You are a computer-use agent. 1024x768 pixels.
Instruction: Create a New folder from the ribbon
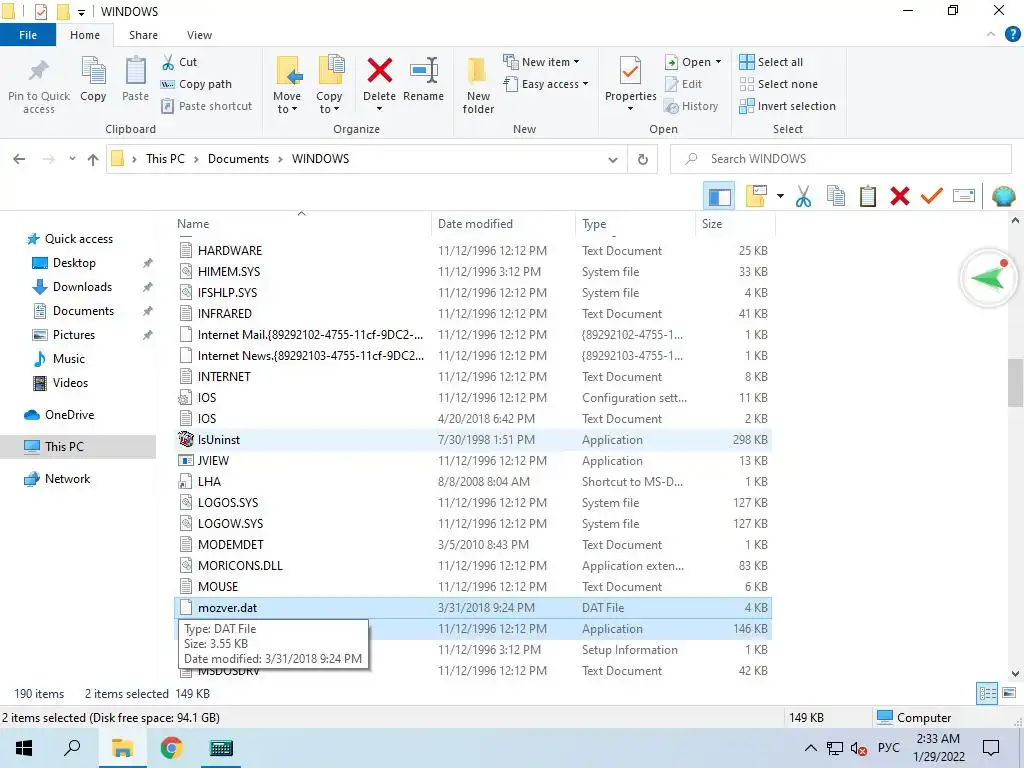coord(478,85)
